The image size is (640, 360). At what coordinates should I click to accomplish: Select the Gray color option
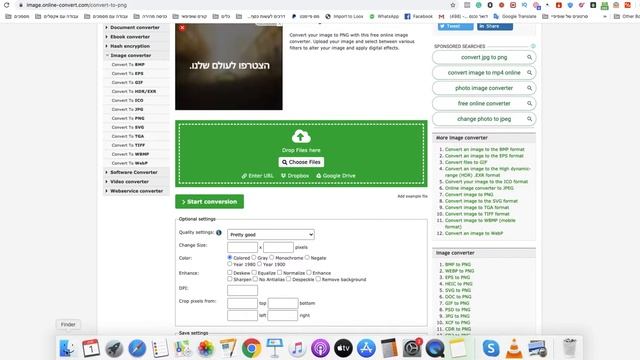(254, 258)
